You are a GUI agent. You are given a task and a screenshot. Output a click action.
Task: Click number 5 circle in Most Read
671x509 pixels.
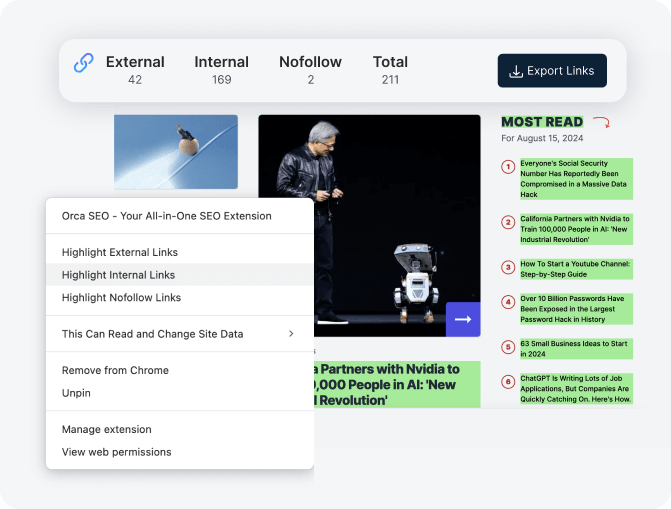point(508,347)
